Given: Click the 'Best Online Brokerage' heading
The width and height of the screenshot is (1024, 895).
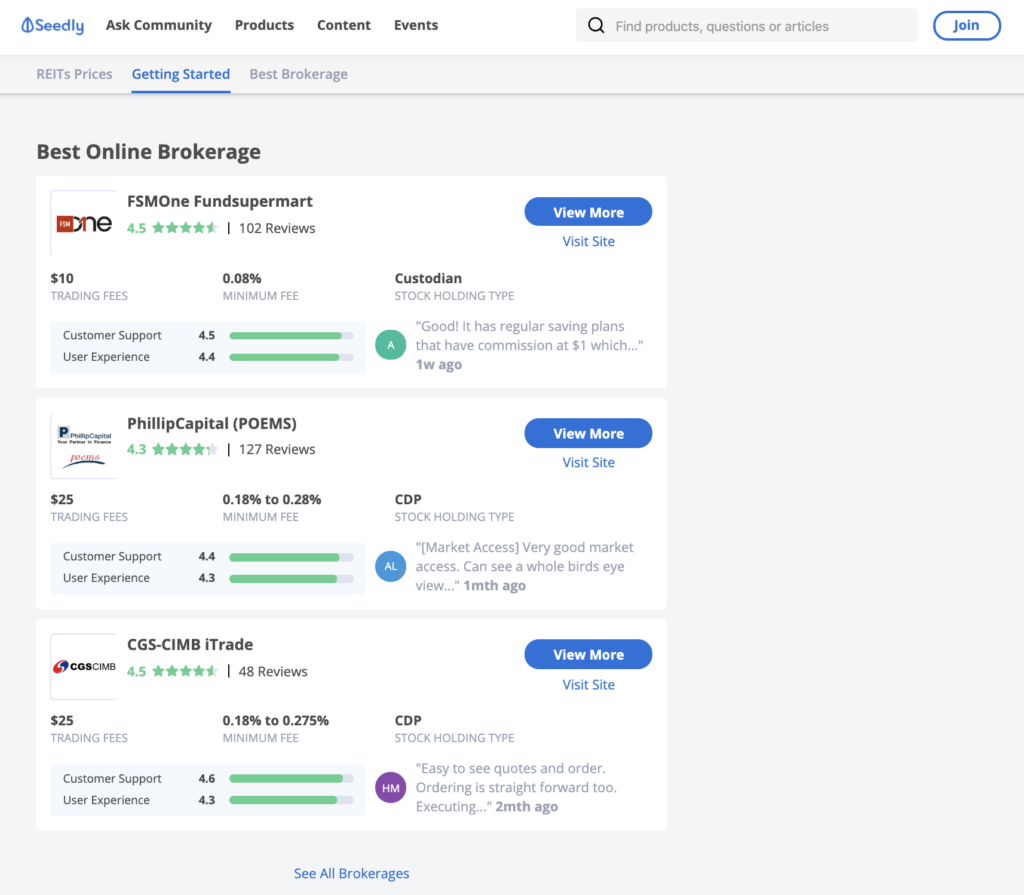Looking at the screenshot, I should click(x=149, y=152).
